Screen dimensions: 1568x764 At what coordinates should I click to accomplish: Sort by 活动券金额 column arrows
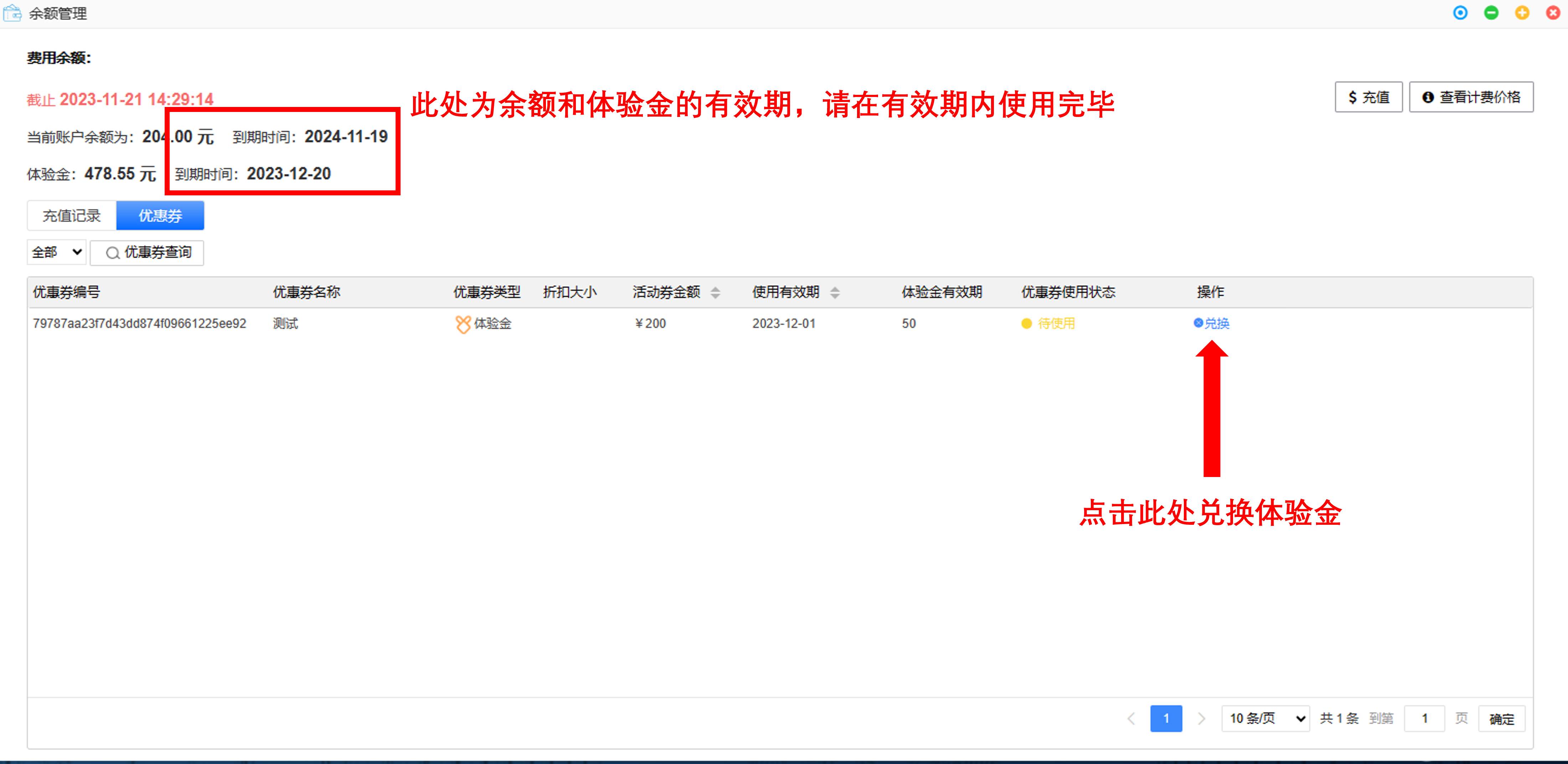(715, 292)
